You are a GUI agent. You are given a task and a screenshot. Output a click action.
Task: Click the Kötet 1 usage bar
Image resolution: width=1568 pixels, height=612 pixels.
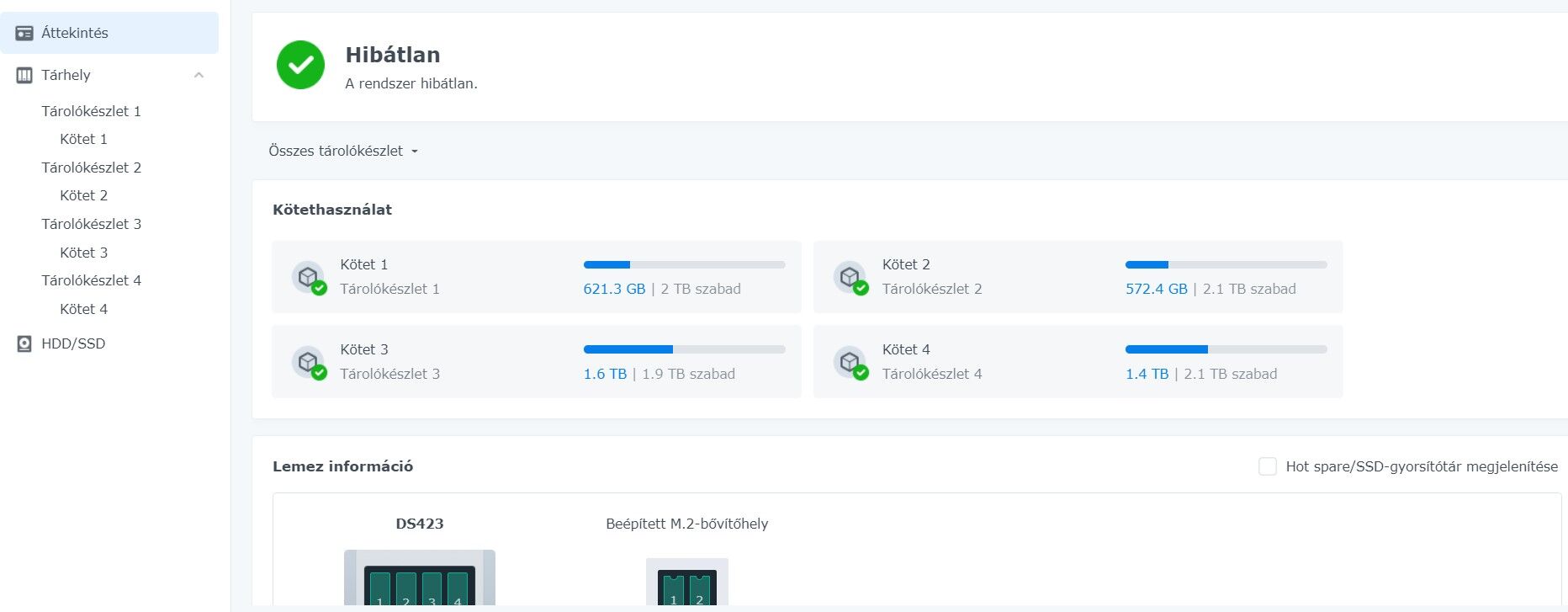coord(684,264)
